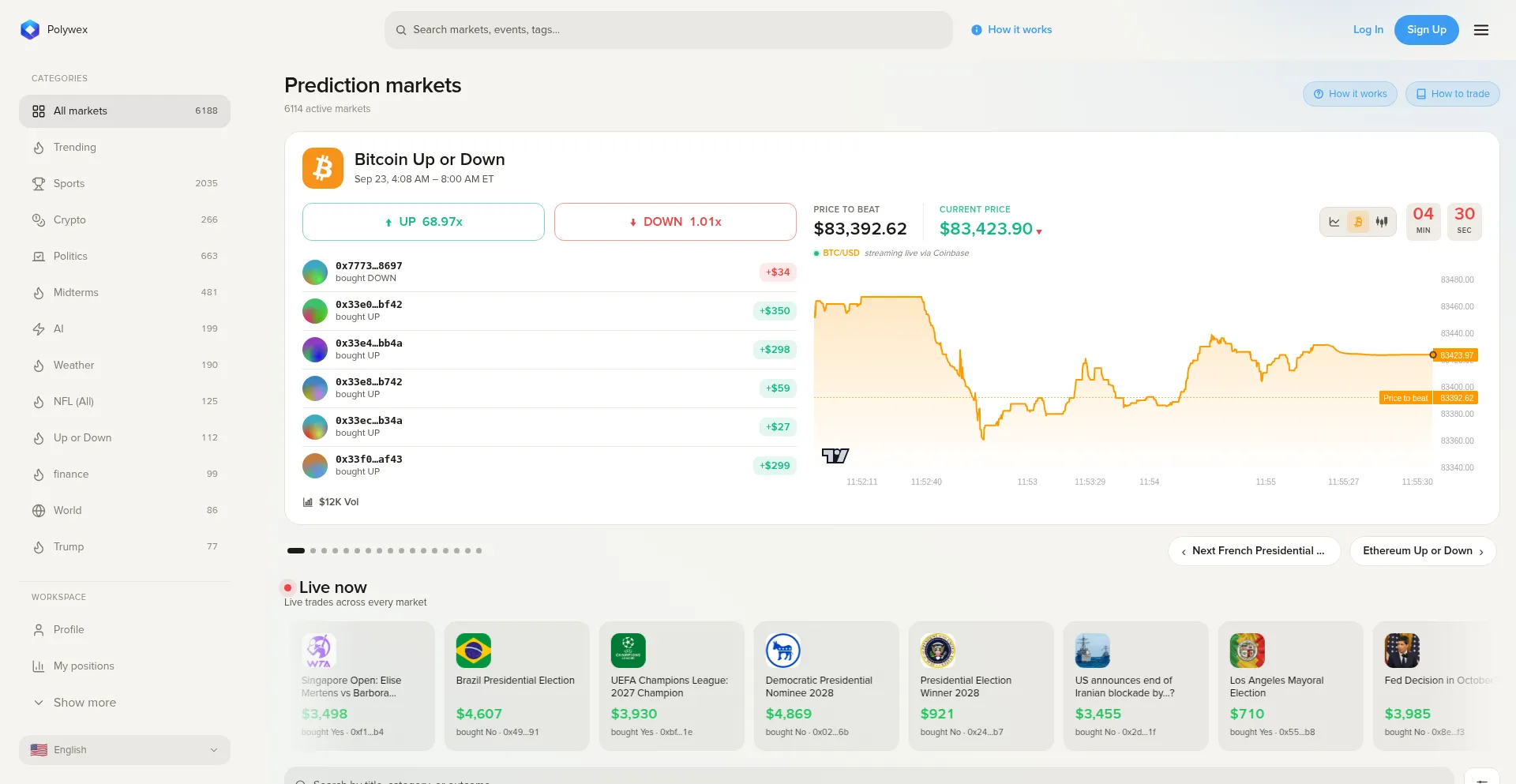Click the avatar of trader 0x7773…8697

pyautogui.click(x=315, y=272)
